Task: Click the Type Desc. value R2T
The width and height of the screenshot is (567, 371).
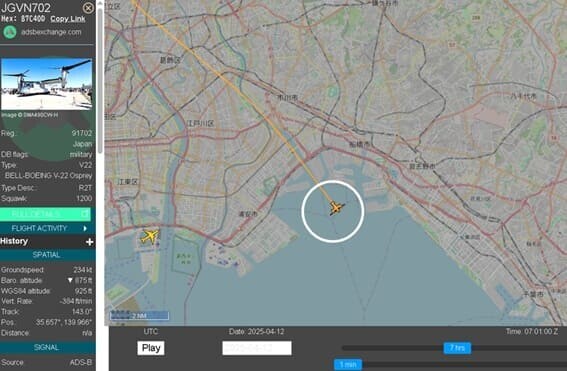Action: click(85, 188)
